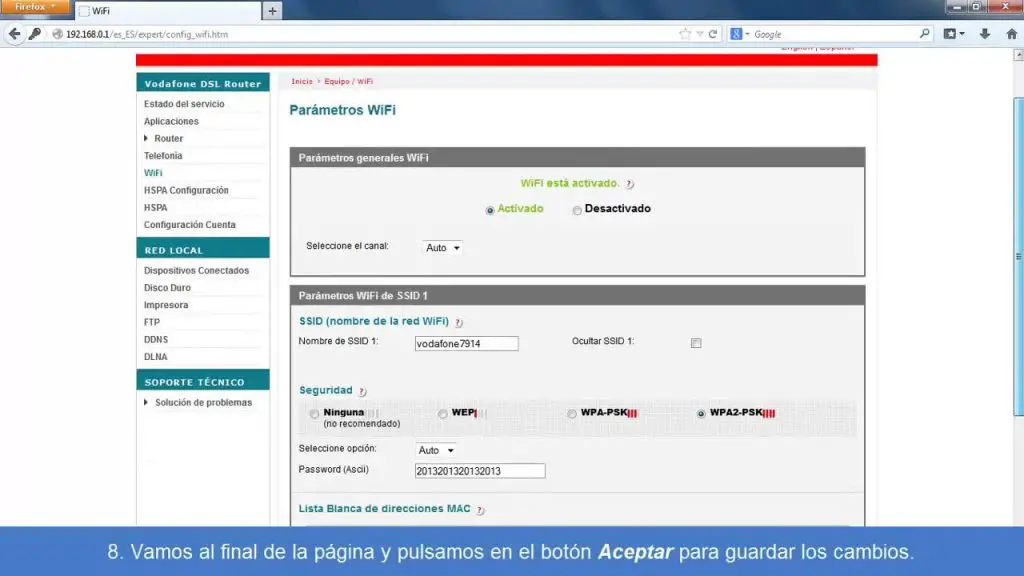The width and height of the screenshot is (1024, 576).
Task: Open the WiFi section in the sidebar
Action: 153,172
